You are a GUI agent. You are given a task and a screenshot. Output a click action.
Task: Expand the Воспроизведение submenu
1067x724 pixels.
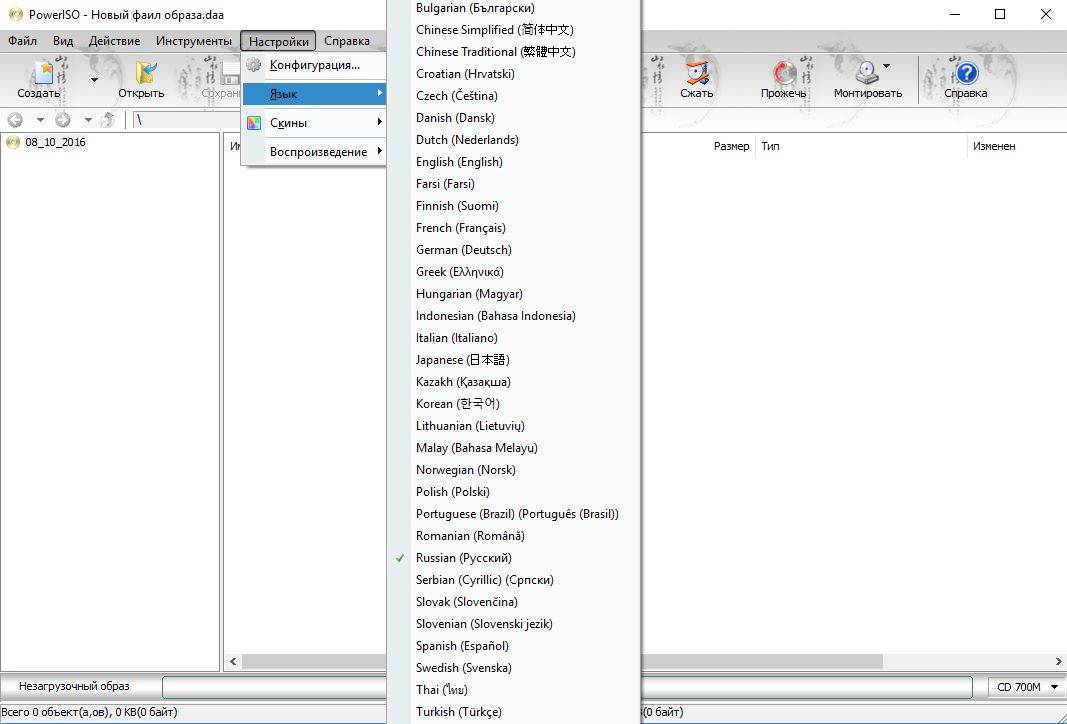pyautogui.click(x=314, y=152)
